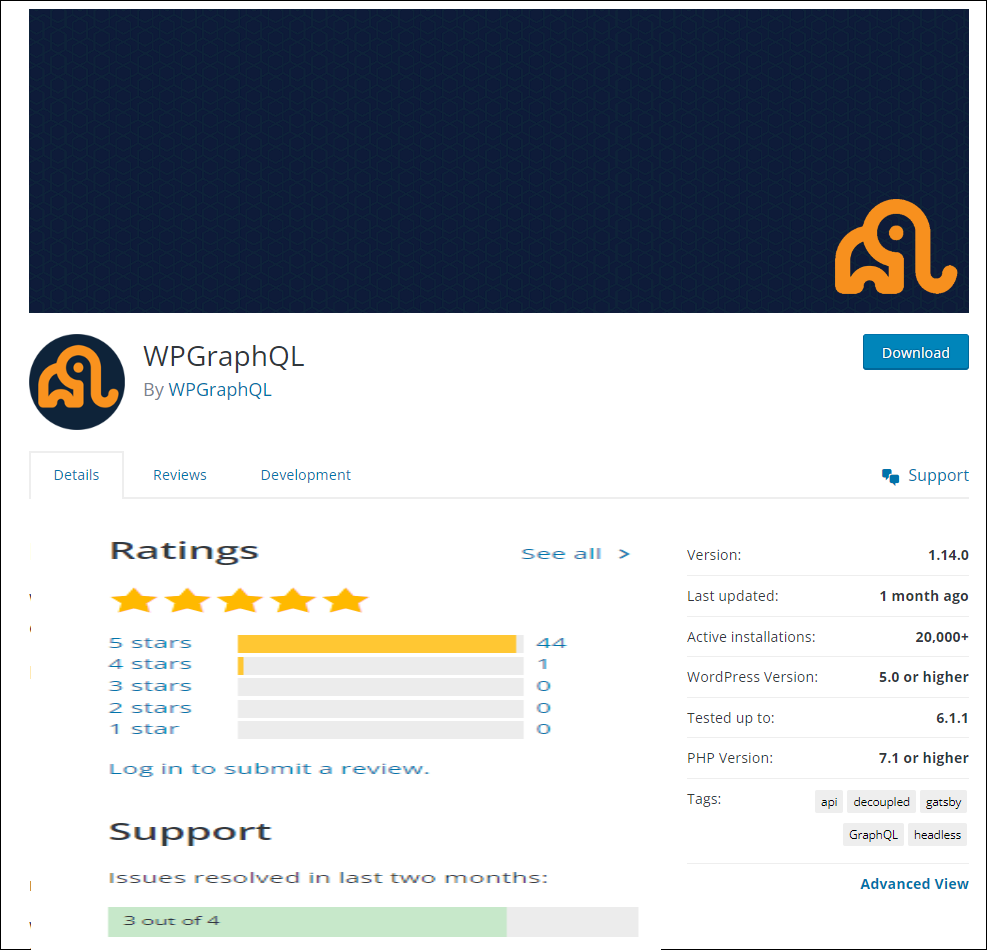
Task: Click the elephant logo in the banner
Action: coord(896,247)
